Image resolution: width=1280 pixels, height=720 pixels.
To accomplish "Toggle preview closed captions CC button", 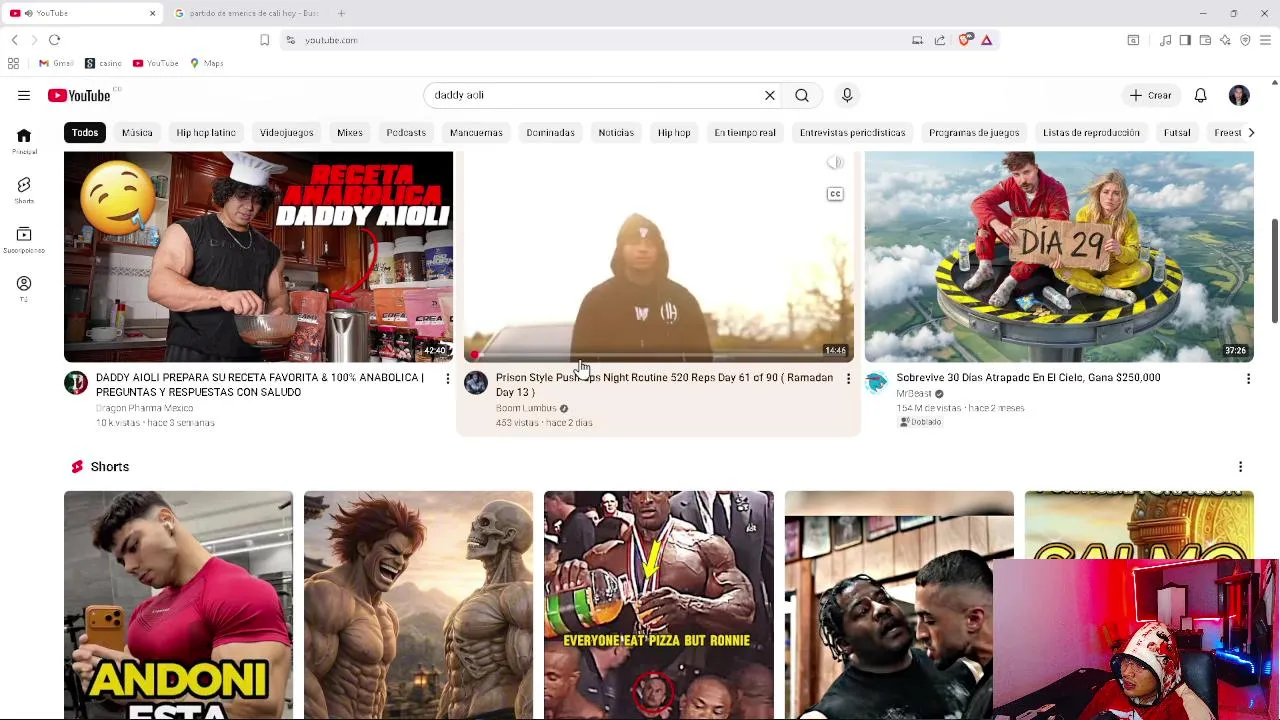I will point(835,194).
